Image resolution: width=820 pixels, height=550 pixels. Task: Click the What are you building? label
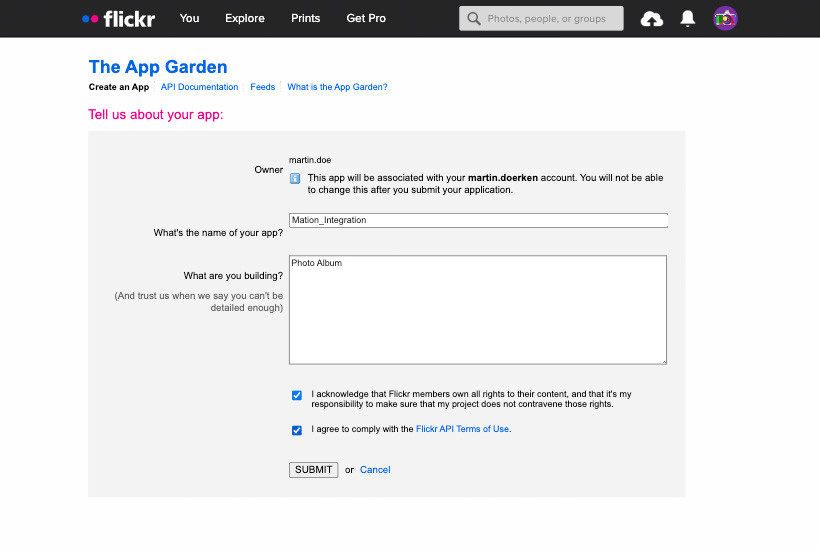coord(233,276)
